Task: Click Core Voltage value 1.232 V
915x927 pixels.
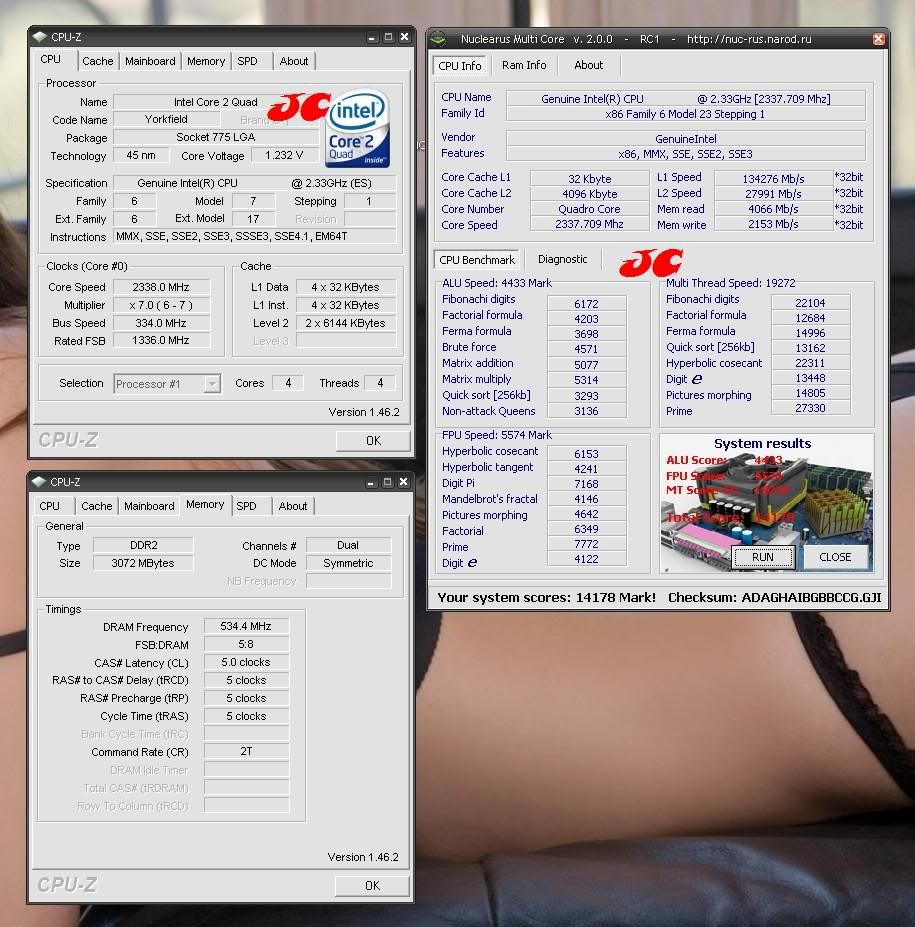Action: (x=284, y=155)
